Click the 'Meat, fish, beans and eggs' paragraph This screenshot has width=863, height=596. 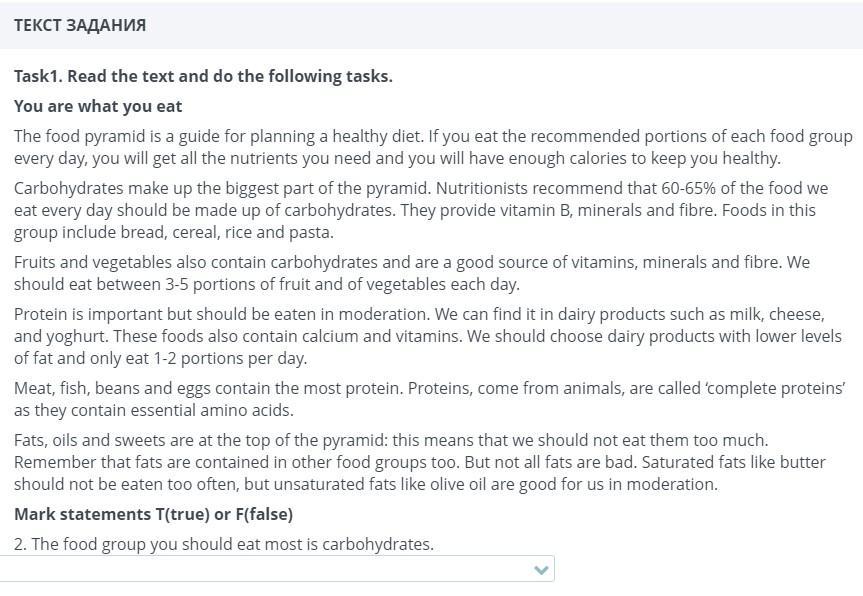[x=429, y=399]
